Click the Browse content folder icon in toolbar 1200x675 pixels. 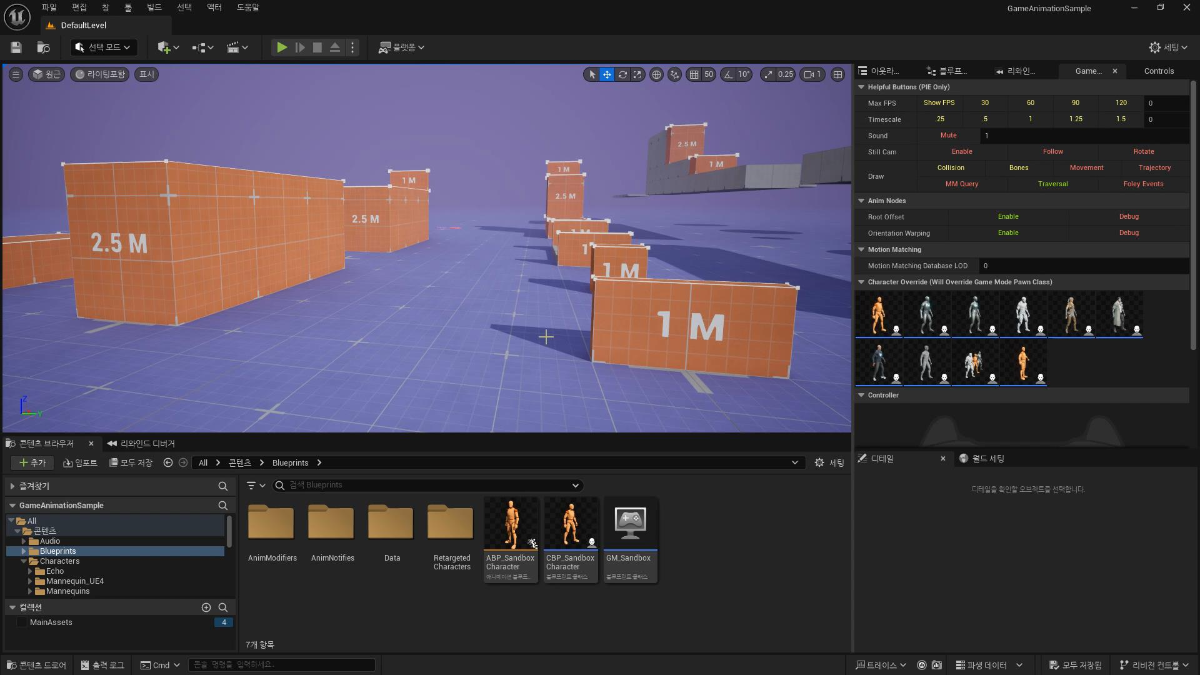[x=43, y=47]
